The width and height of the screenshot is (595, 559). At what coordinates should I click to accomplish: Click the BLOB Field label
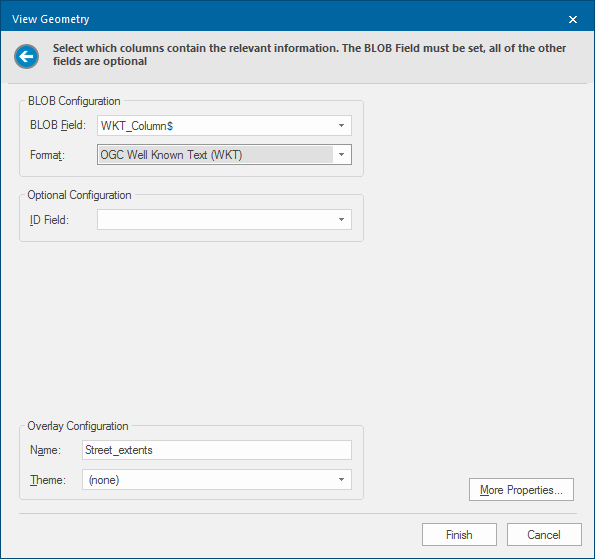pos(58,125)
